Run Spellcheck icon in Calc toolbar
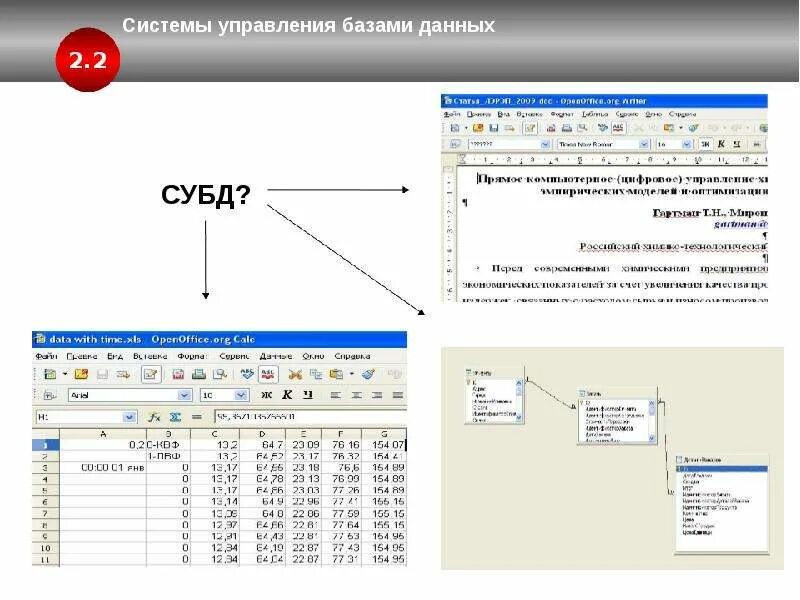 pos(247,374)
